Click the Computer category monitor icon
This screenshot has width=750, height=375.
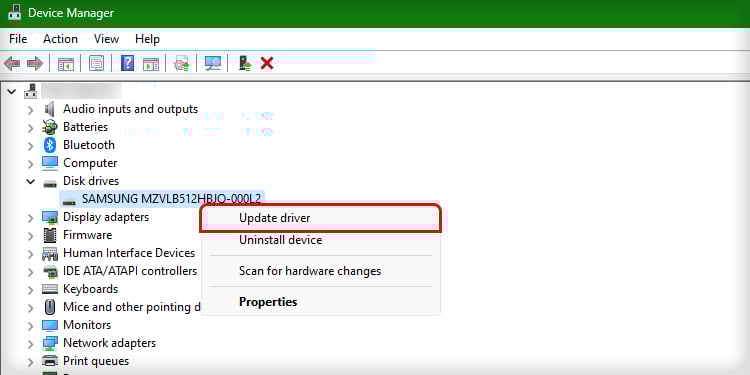click(50, 163)
